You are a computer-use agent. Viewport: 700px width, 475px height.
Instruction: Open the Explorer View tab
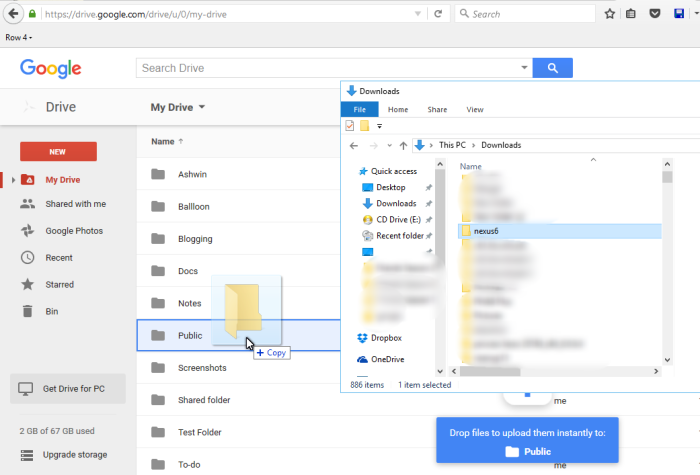(x=475, y=109)
